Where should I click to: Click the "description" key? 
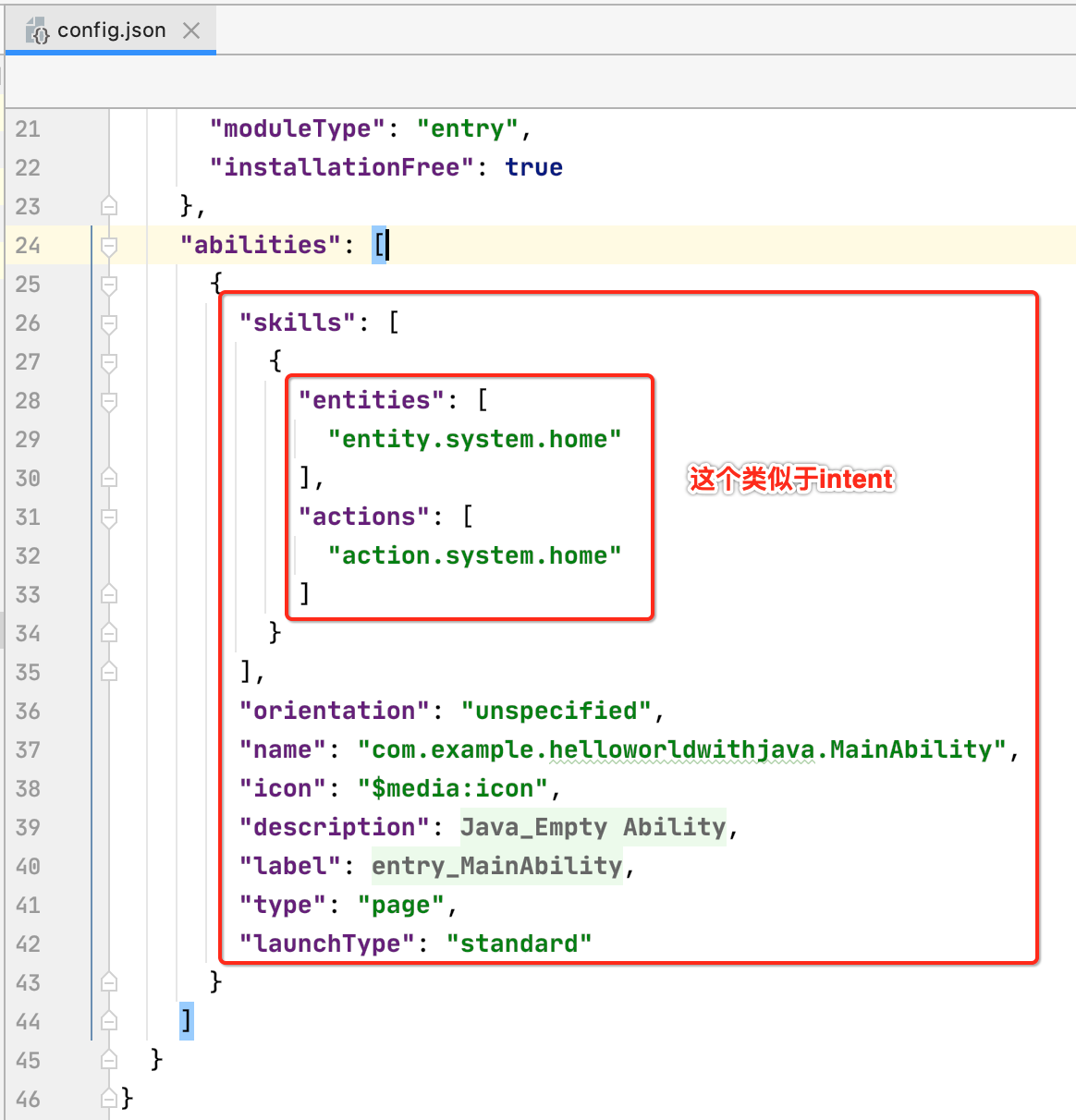pyautogui.click(x=335, y=827)
